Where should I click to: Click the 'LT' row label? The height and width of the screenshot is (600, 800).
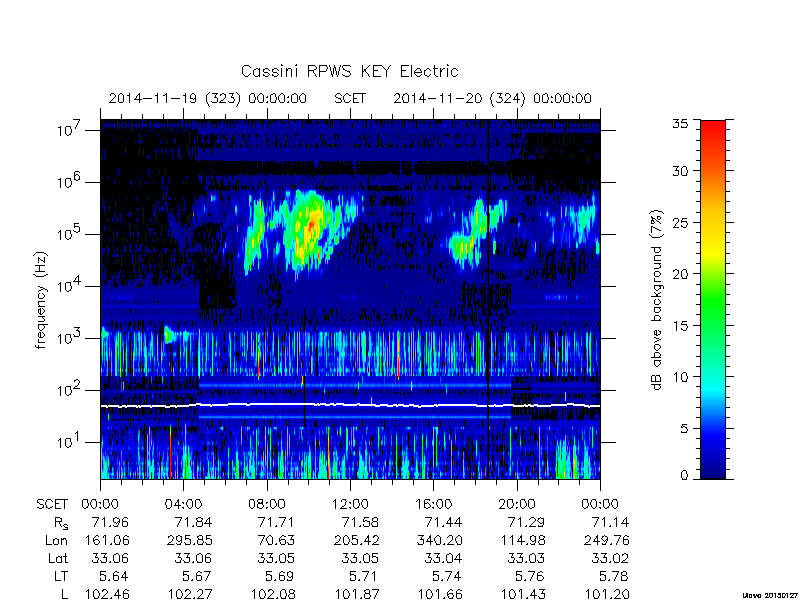pos(60,577)
